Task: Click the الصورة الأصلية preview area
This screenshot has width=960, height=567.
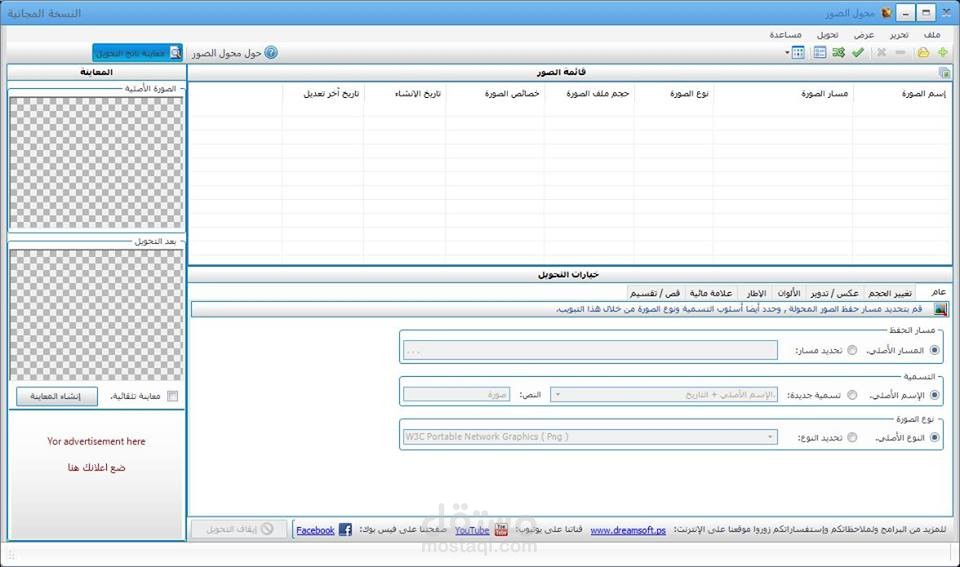Action: pos(96,163)
